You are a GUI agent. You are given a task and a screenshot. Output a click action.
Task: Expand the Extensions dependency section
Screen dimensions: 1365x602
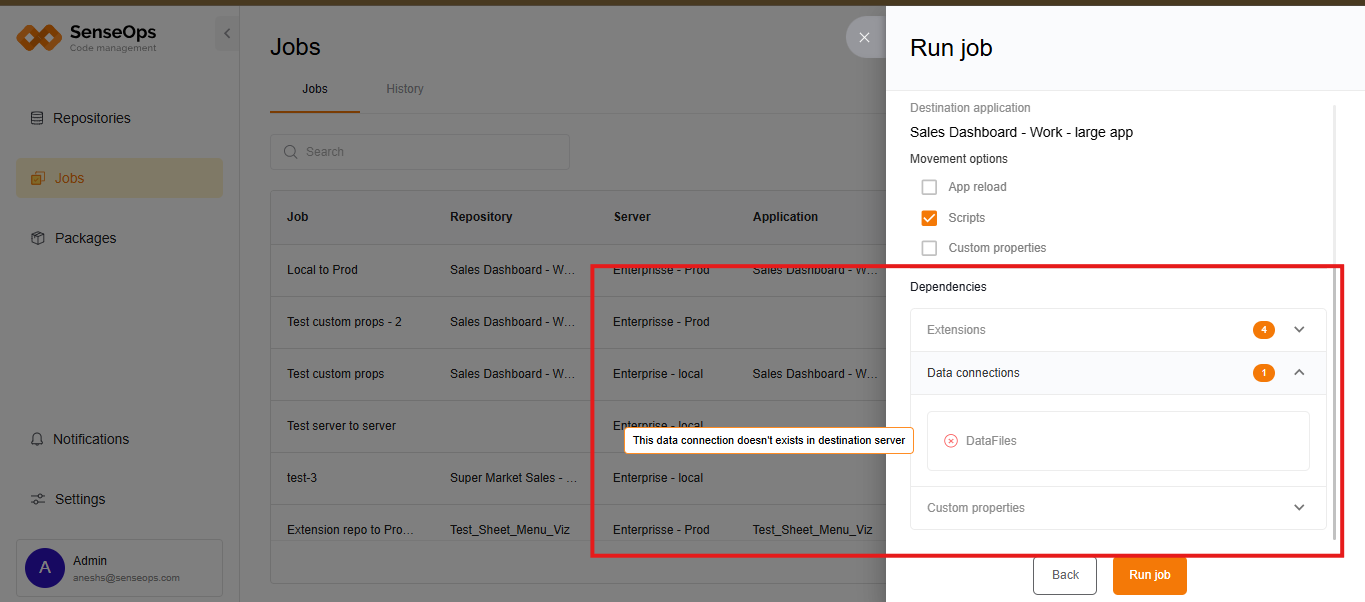pos(1118,330)
